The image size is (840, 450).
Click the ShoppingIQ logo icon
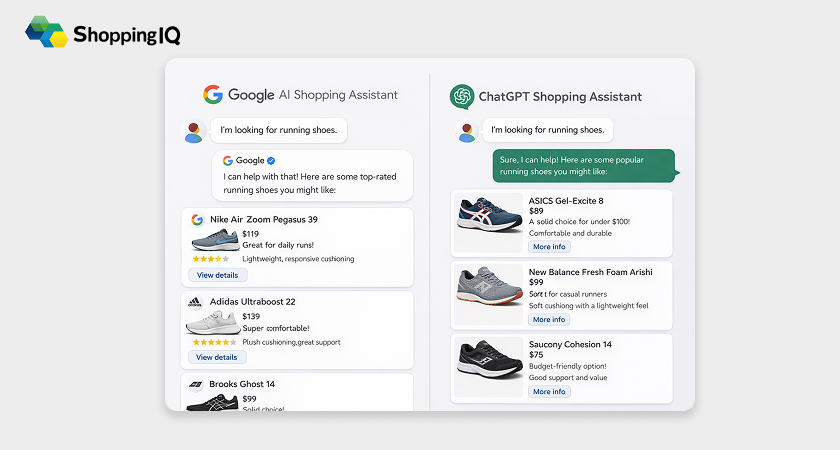pos(47,33)
